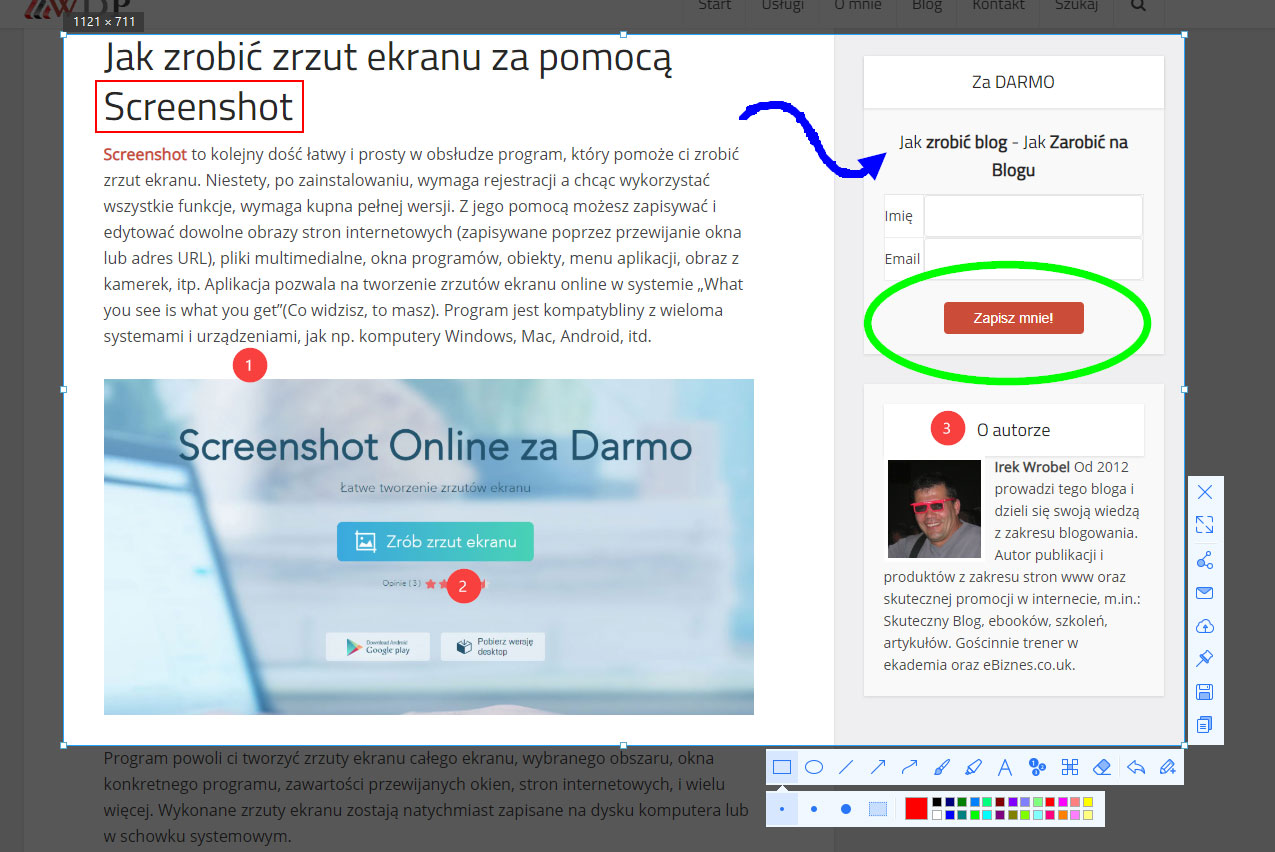Screen dimensions: 1275x852
Task: Select the Paintbrush tool
Action: [942, 767]
